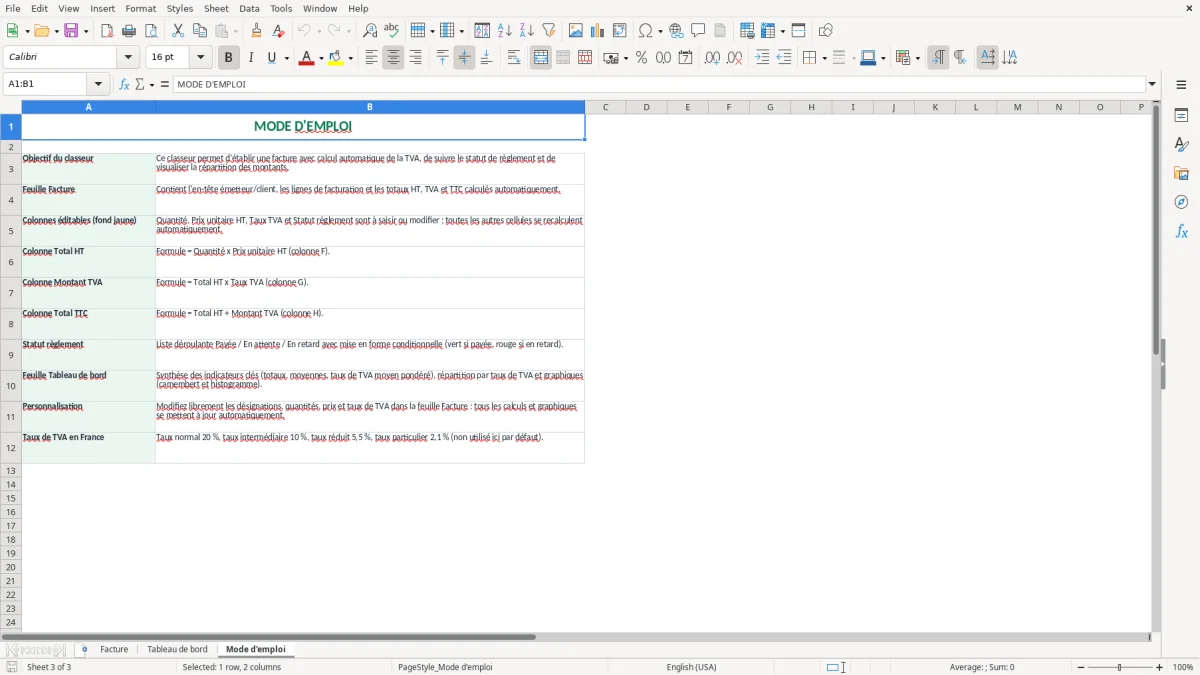Screen dimensions: 1200x675
Task: Sort descending
Action: pyautogui.click(x=527, y=31)
